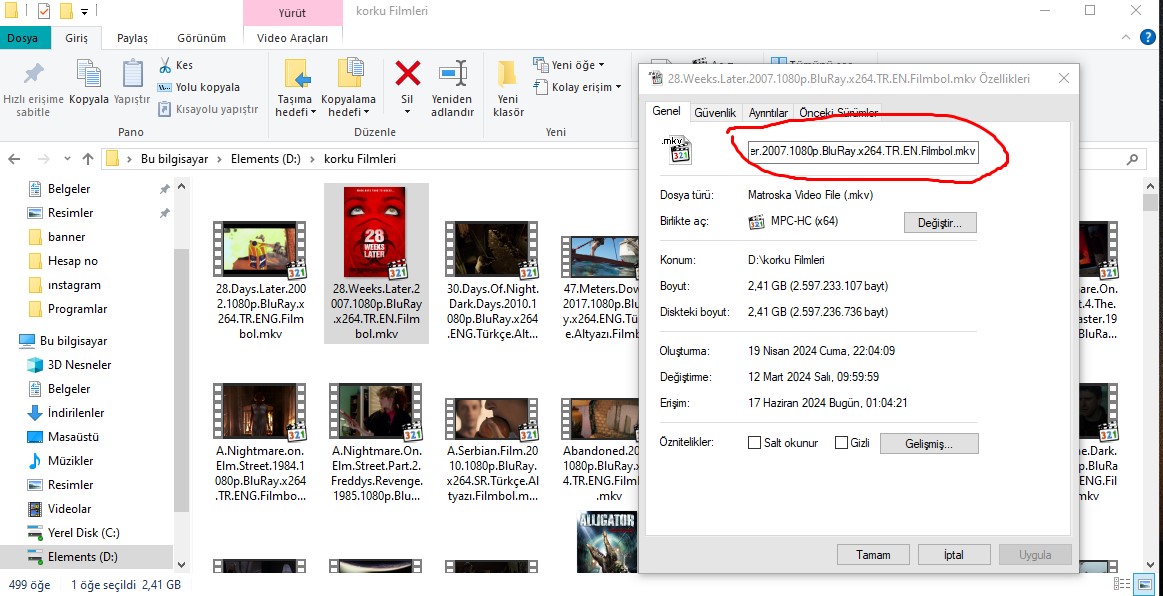Navigate back with the left arrow
The height and width of the screenshot is (596, 1163).
[14, 159]
